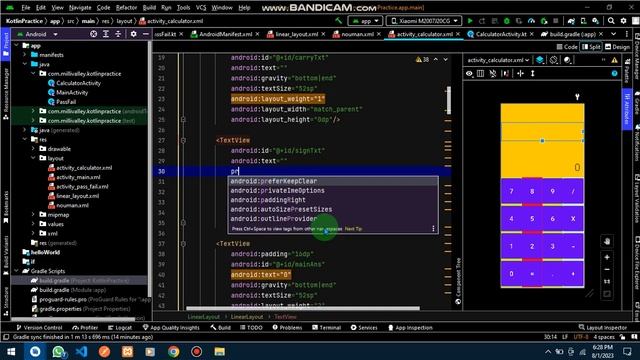
Task: Click orientation icon in preview toolbar
Action: point(553,60)
